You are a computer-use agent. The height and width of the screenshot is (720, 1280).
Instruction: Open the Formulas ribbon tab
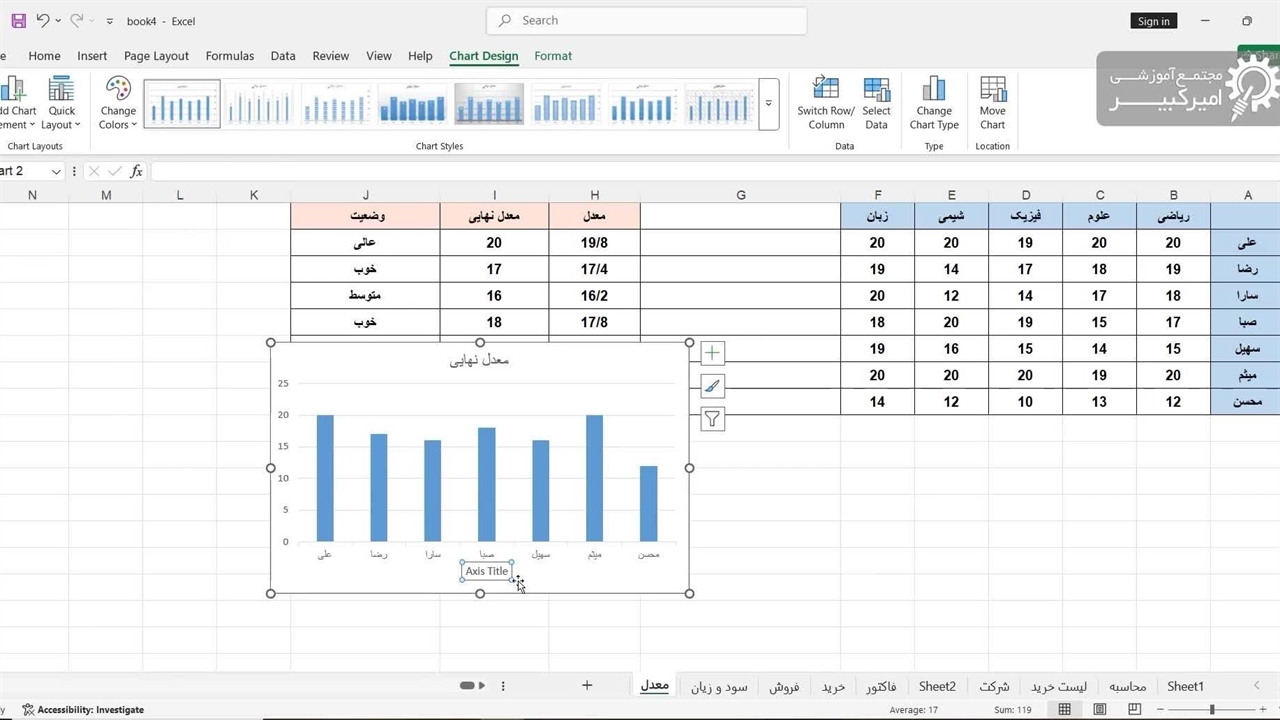pyautogui.click(x=230, y=56)
